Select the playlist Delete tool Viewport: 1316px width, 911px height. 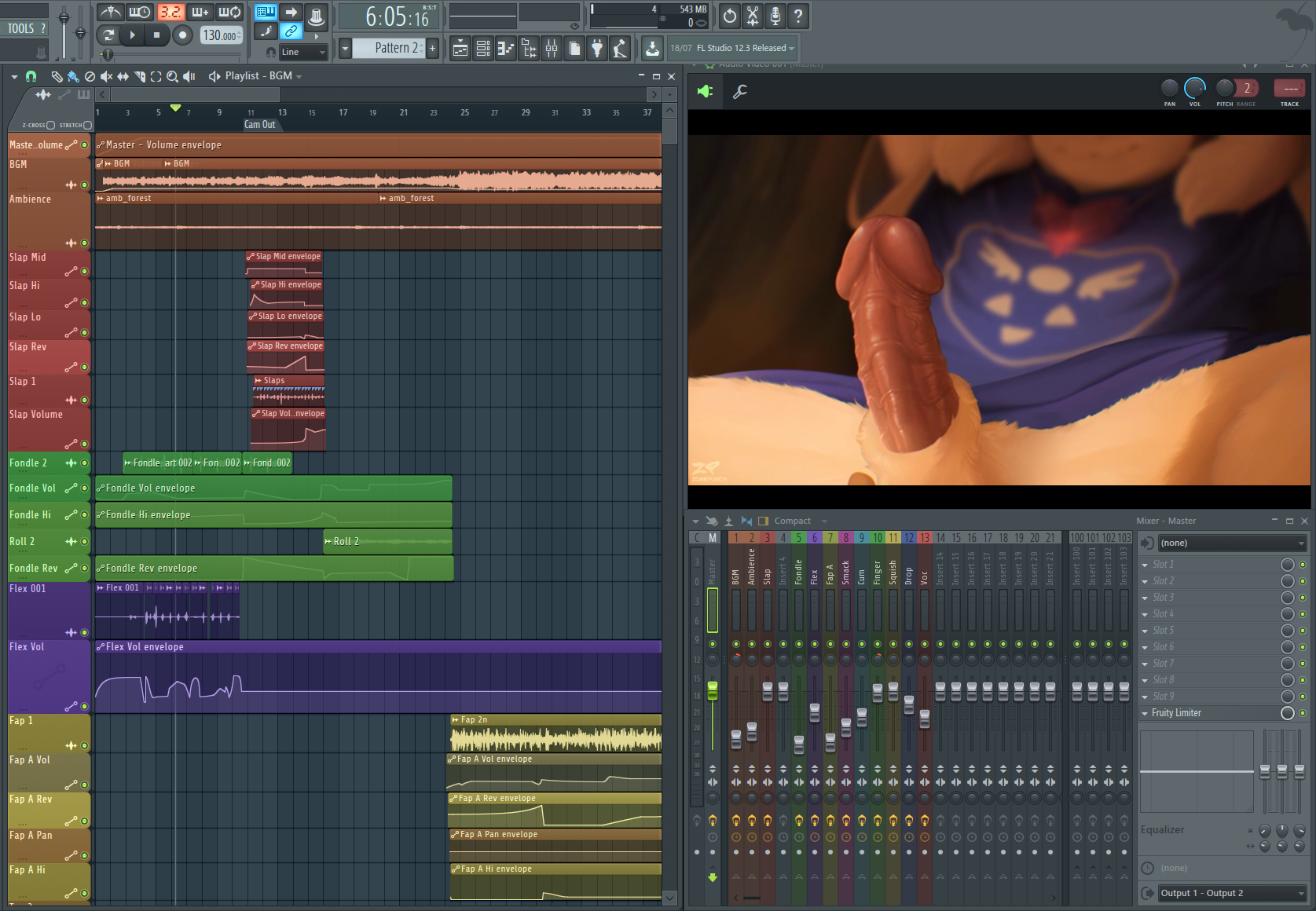(x=90, y=76)
